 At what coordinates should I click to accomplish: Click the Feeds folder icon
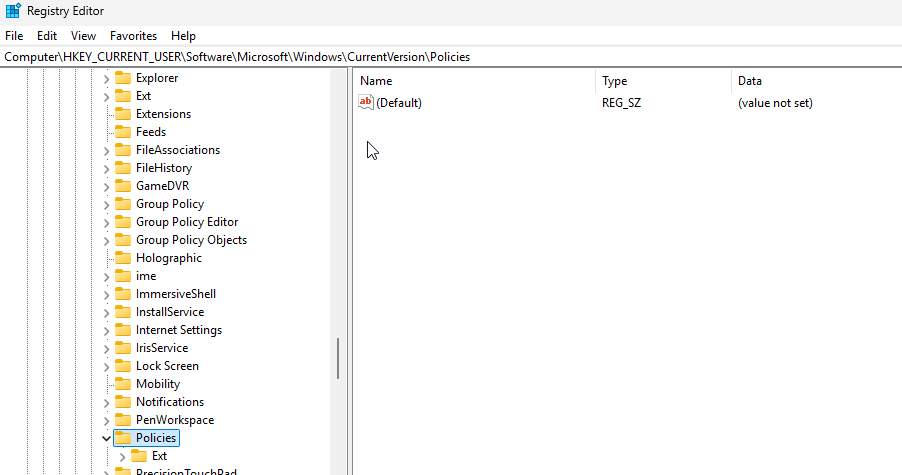pyautogui.click(x=123, y=132)
